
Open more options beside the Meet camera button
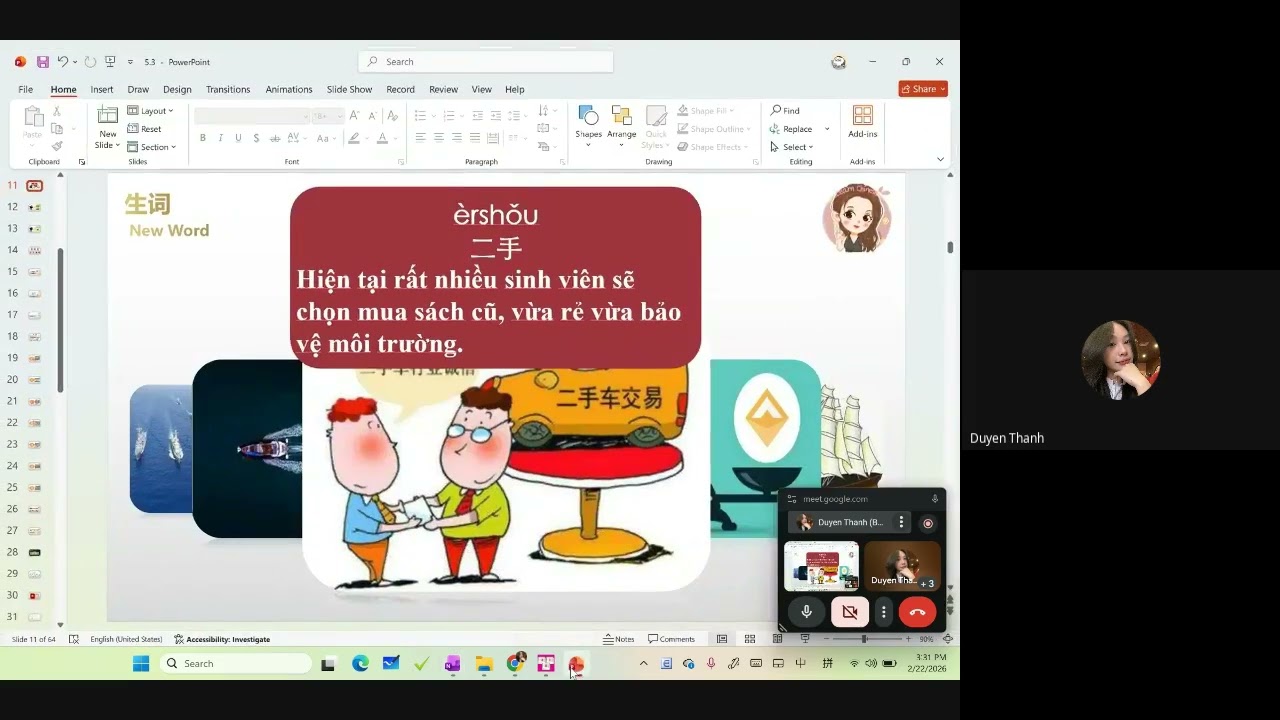click(x=883, y=612)
